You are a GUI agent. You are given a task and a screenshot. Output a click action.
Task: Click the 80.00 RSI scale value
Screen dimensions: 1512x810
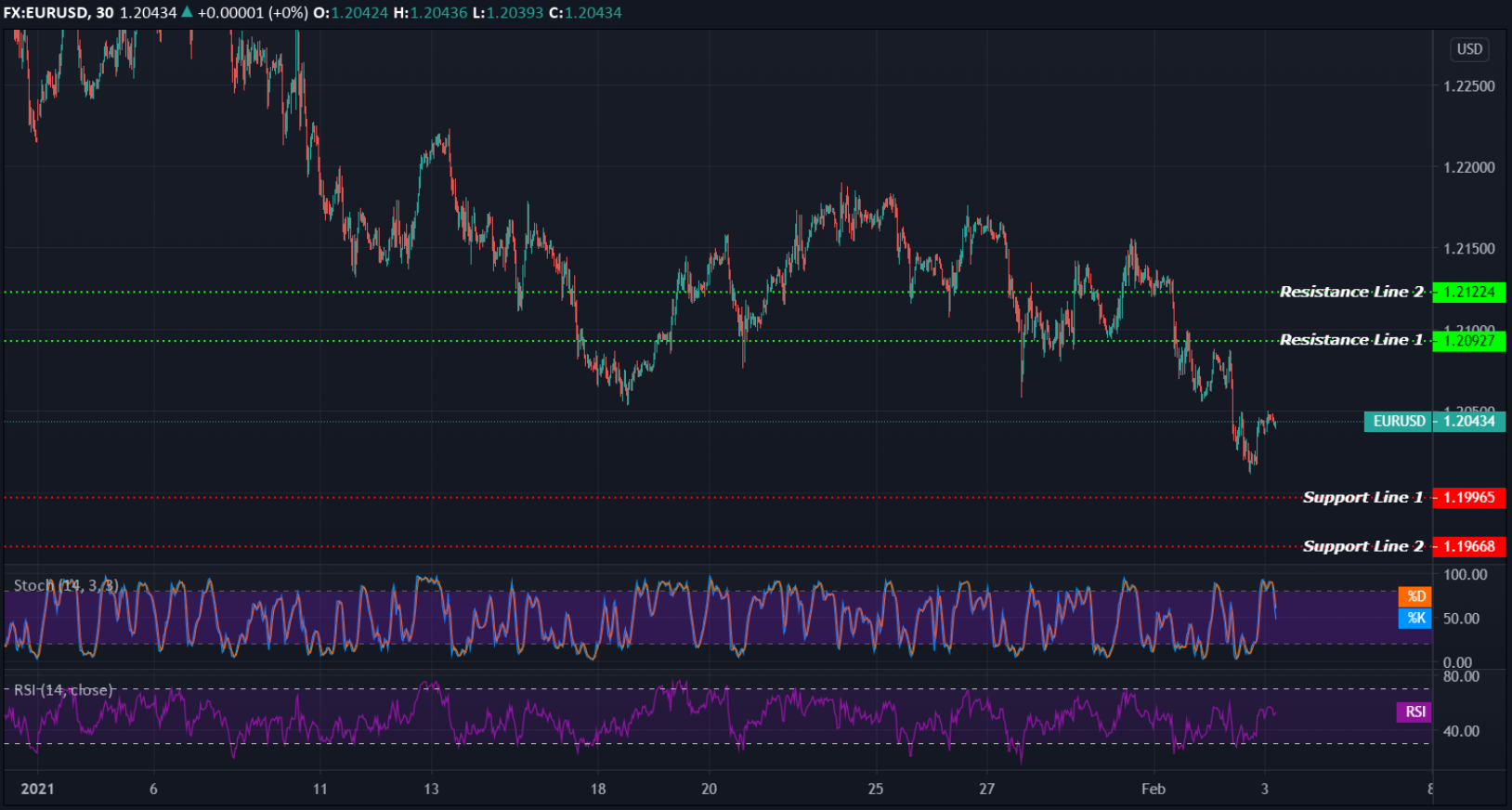tap(1461, 676)
